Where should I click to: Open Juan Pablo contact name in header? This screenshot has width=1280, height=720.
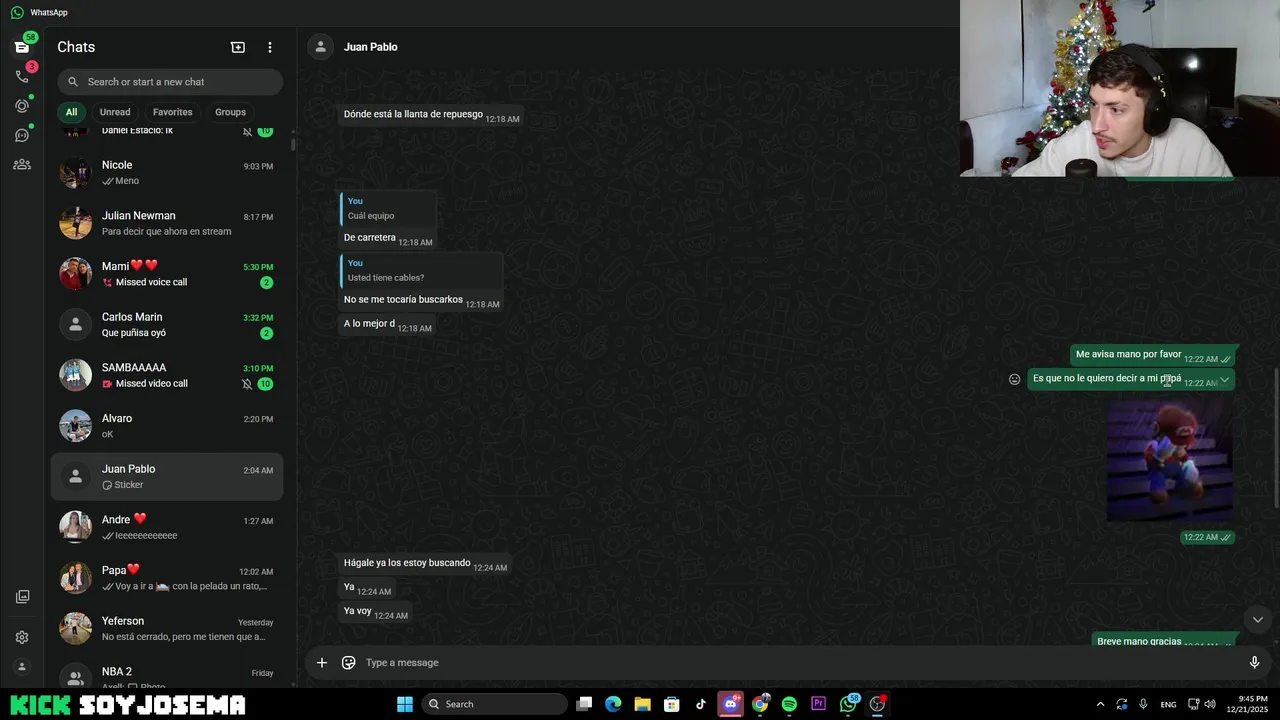tap(371, 47)
